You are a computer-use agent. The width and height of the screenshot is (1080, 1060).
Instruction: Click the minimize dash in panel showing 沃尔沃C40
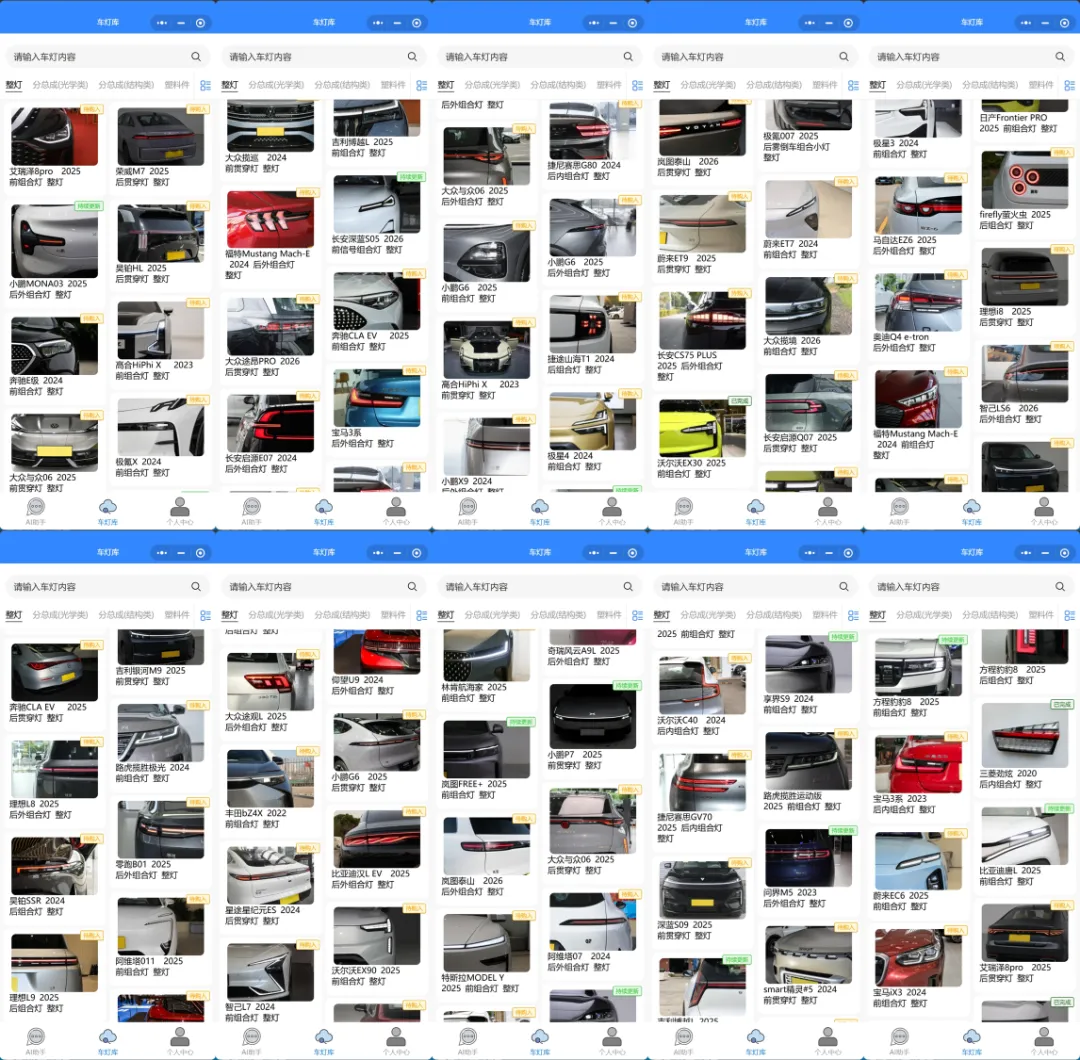point(829,552)
